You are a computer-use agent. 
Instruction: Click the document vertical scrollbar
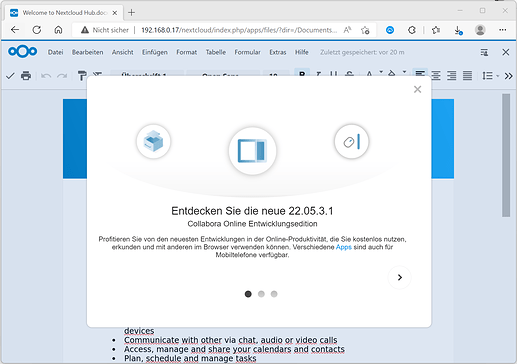(506, 155)
